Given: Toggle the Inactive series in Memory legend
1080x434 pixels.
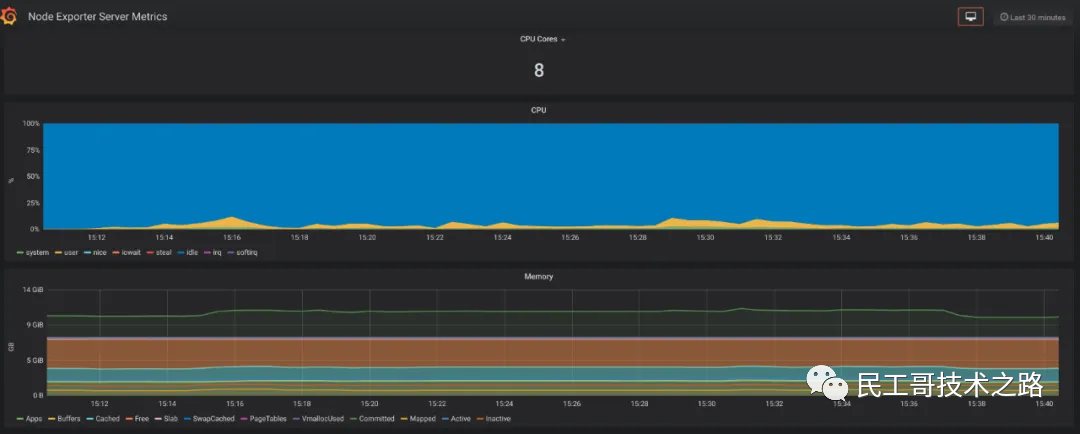Looking at the screenshot, I should coord(493,419).
